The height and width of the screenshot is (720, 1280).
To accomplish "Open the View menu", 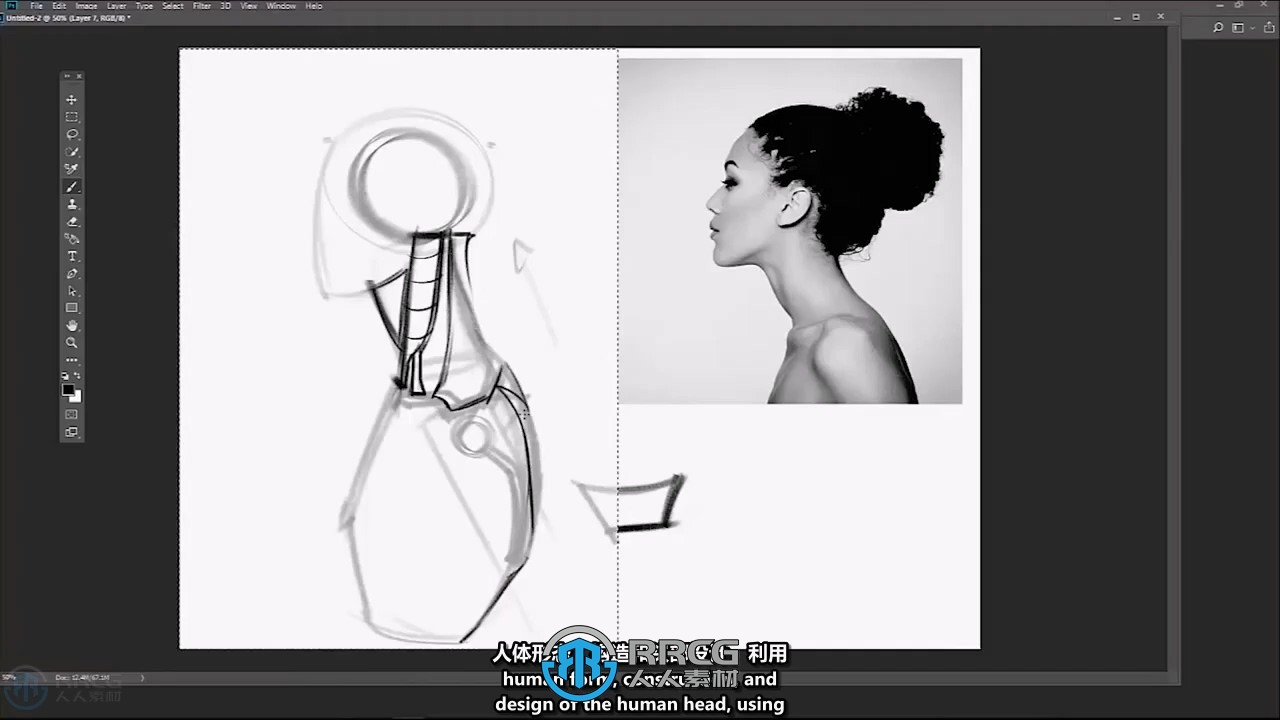I will (x=249, y=6).
